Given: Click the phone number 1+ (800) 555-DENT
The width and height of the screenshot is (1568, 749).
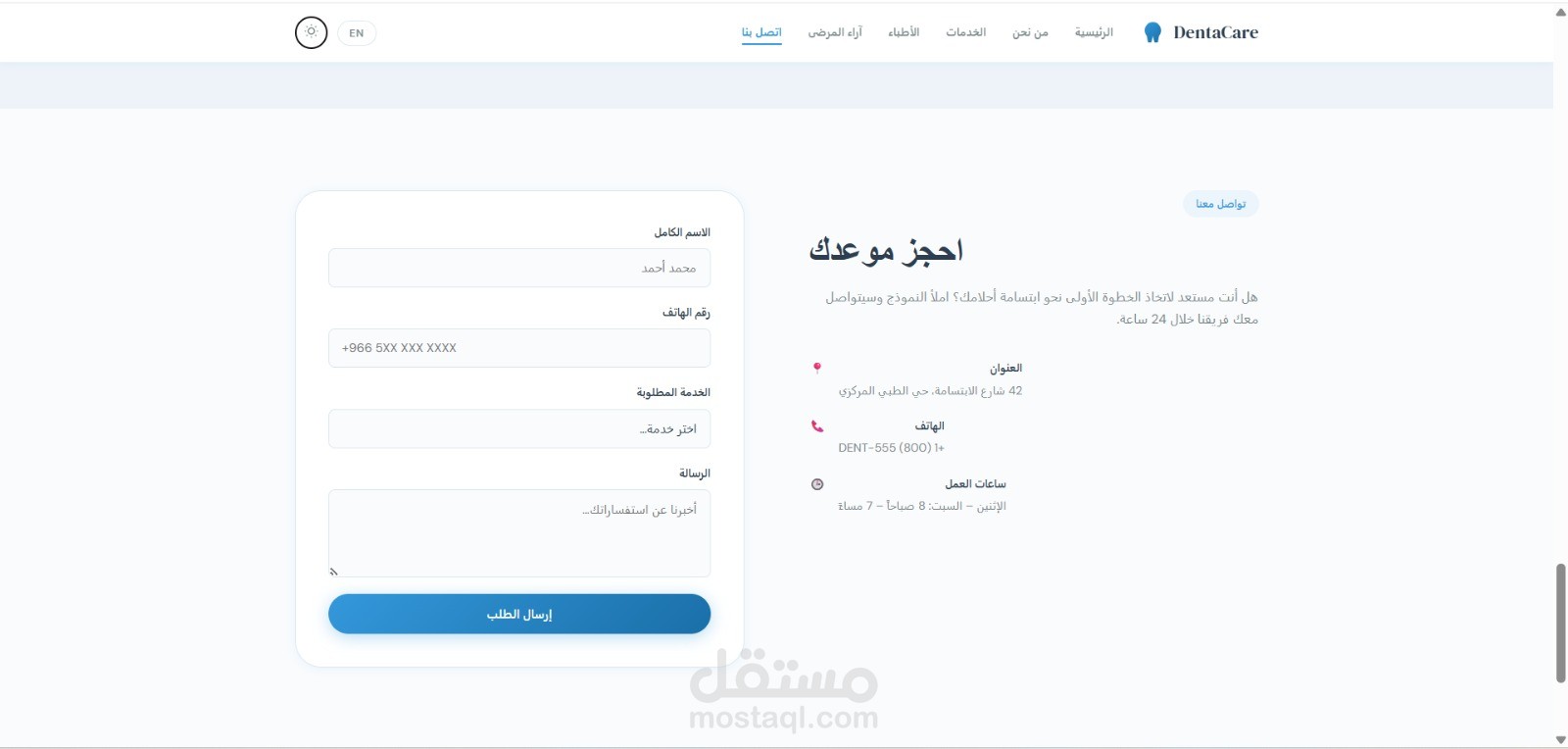Looking at the screenshot, I should point(892,448).
